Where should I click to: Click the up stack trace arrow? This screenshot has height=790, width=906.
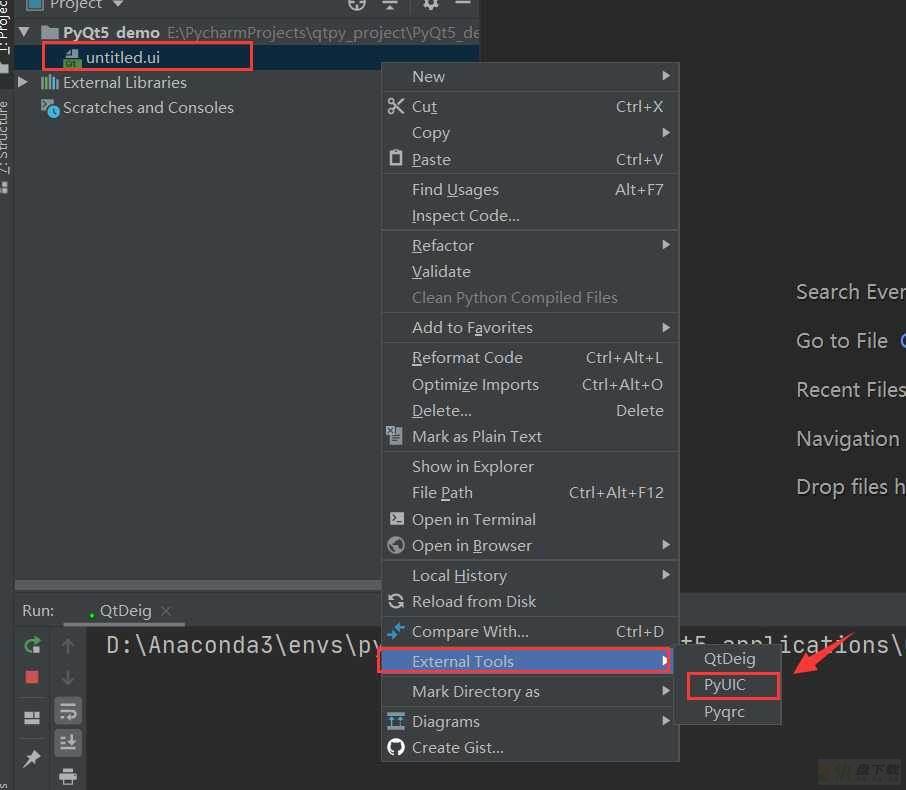point(68,645)
